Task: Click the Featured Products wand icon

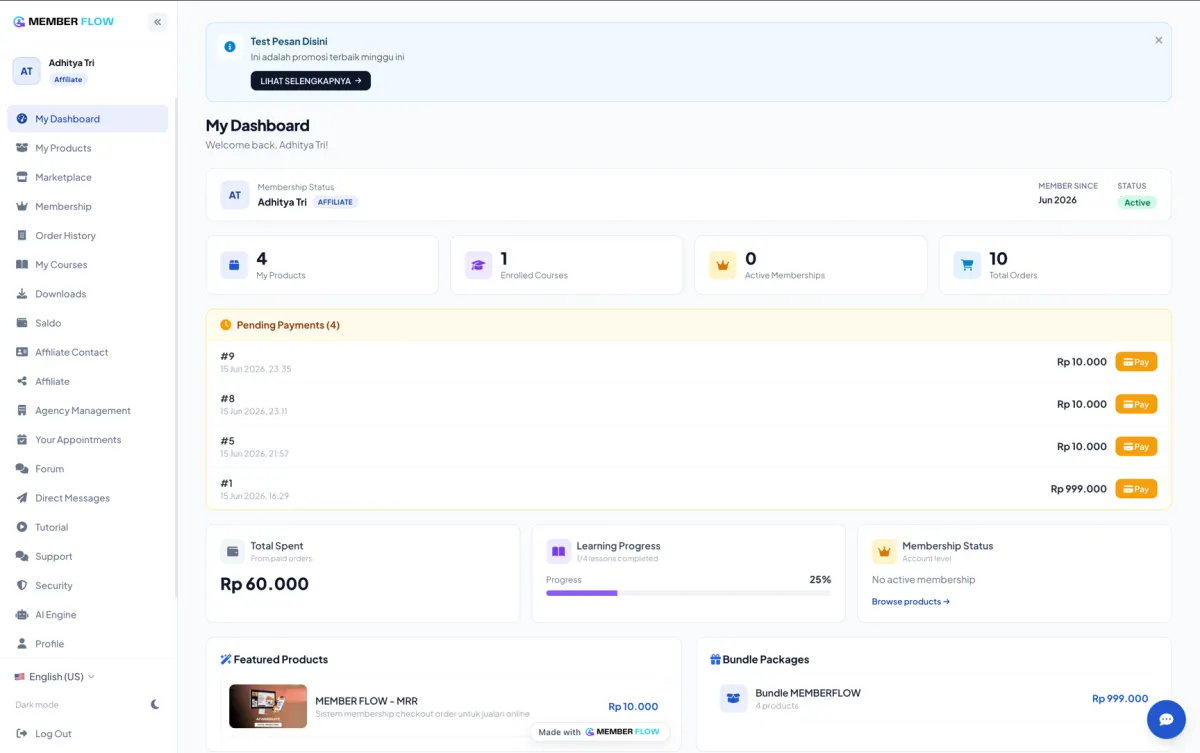Action: (x=226, y=659)
